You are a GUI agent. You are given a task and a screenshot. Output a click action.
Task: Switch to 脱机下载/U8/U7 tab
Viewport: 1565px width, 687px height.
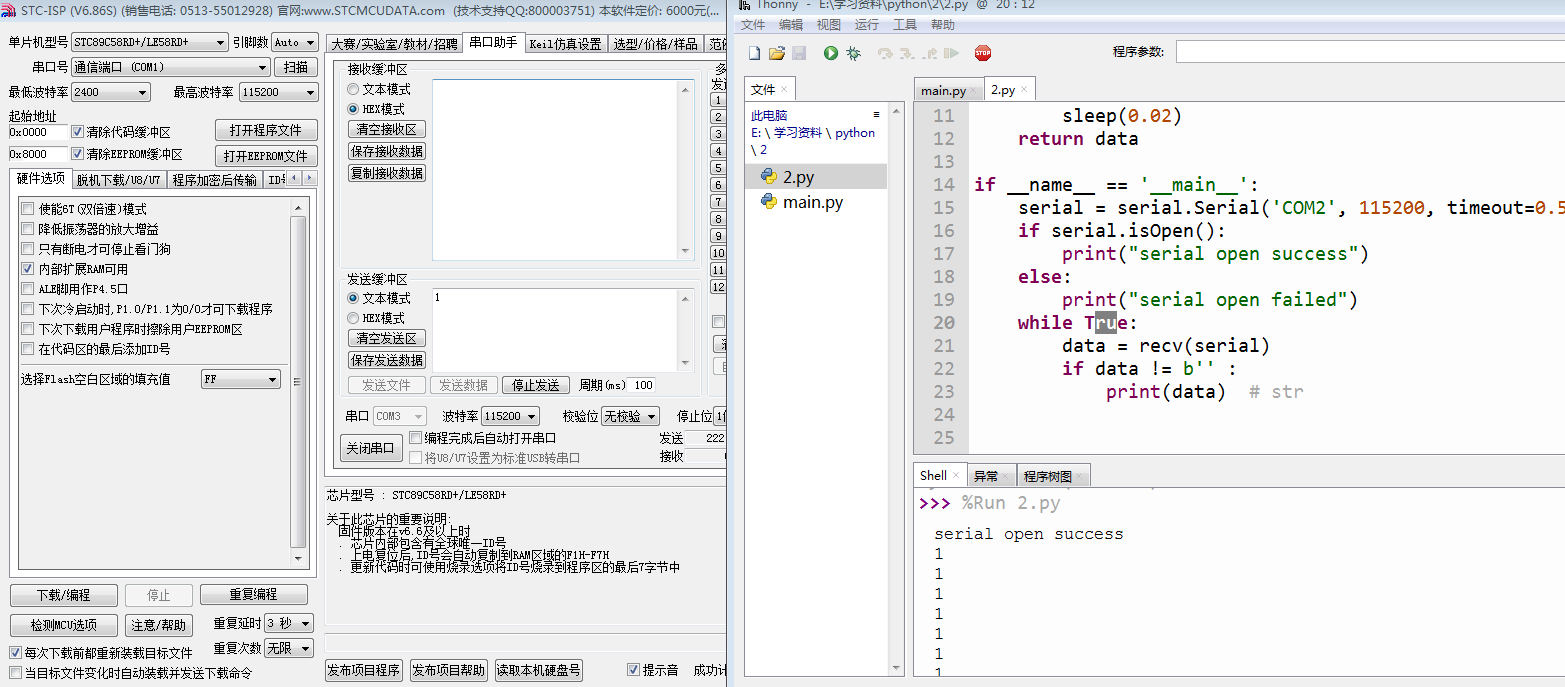pyautogui.click(x=119, y=180)
